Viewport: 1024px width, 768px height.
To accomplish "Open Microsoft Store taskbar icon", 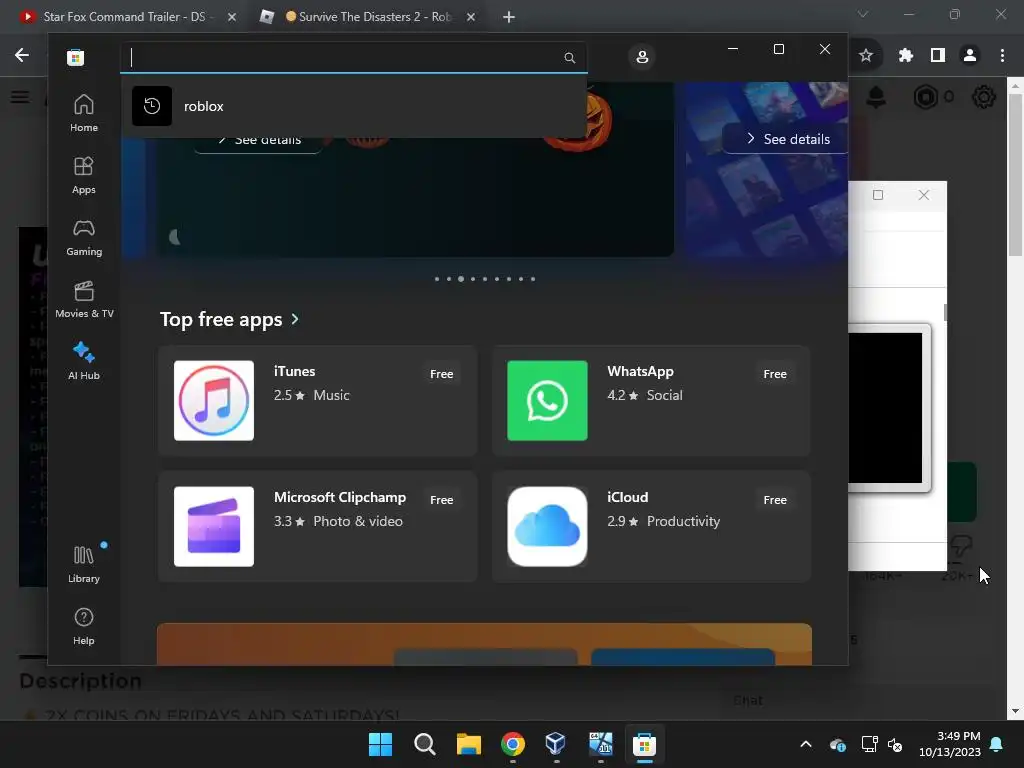I will coord(645,744).
